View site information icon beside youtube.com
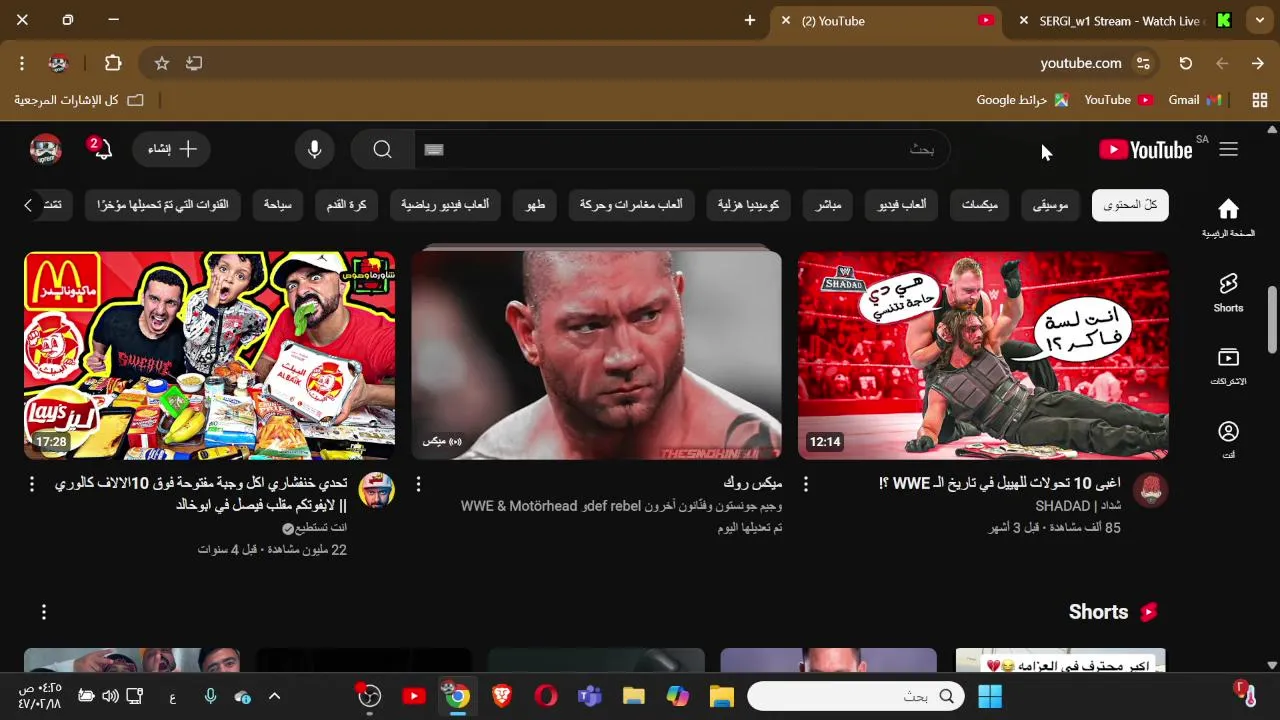This screenshot has width=1280, height=720. (x=1143, y=63)
